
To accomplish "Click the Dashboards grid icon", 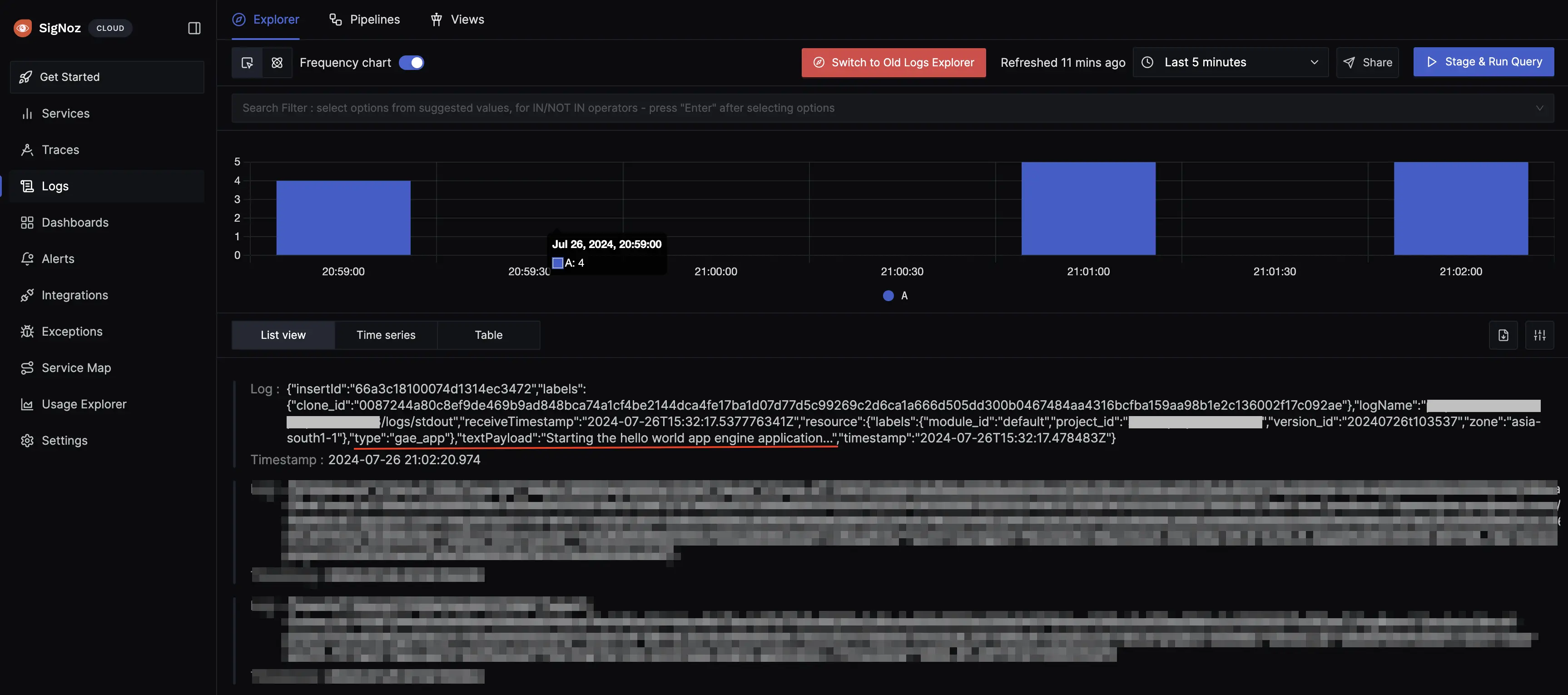I will (x=27, y=223).
